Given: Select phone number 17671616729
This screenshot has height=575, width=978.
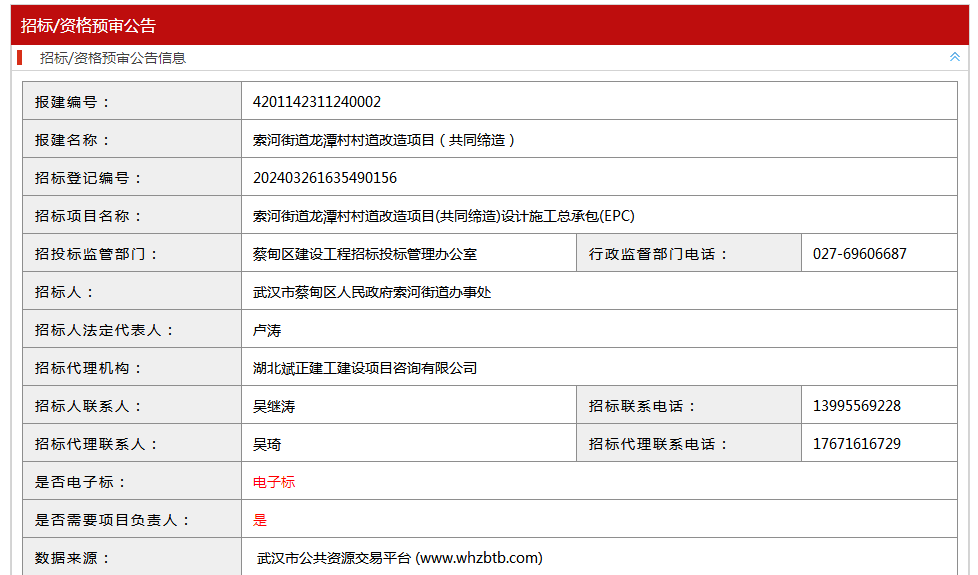Looking at the screenshot, I should click(x=857, y=444).
